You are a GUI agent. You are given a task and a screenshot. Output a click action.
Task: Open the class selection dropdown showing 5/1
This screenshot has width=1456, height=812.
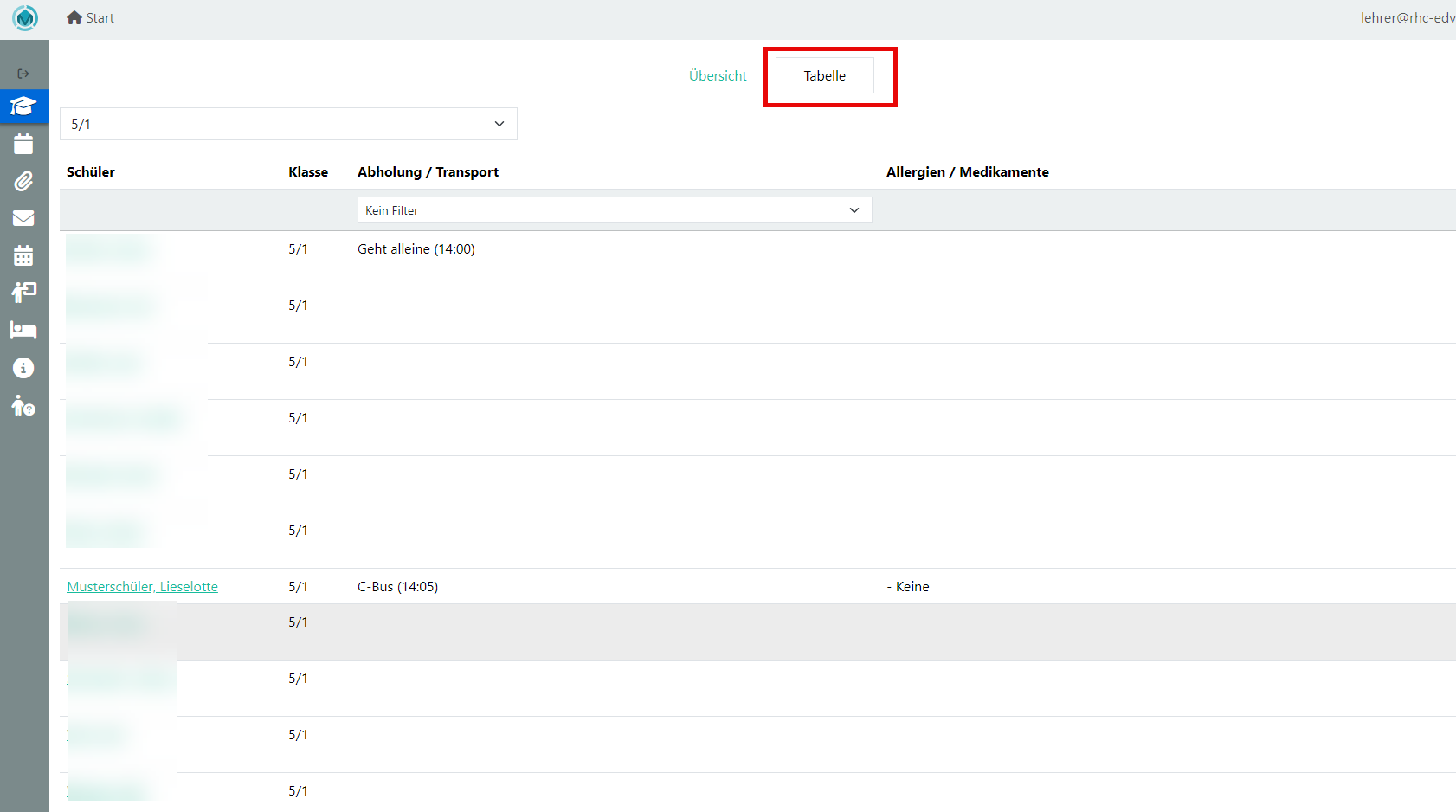click(288, 124)
